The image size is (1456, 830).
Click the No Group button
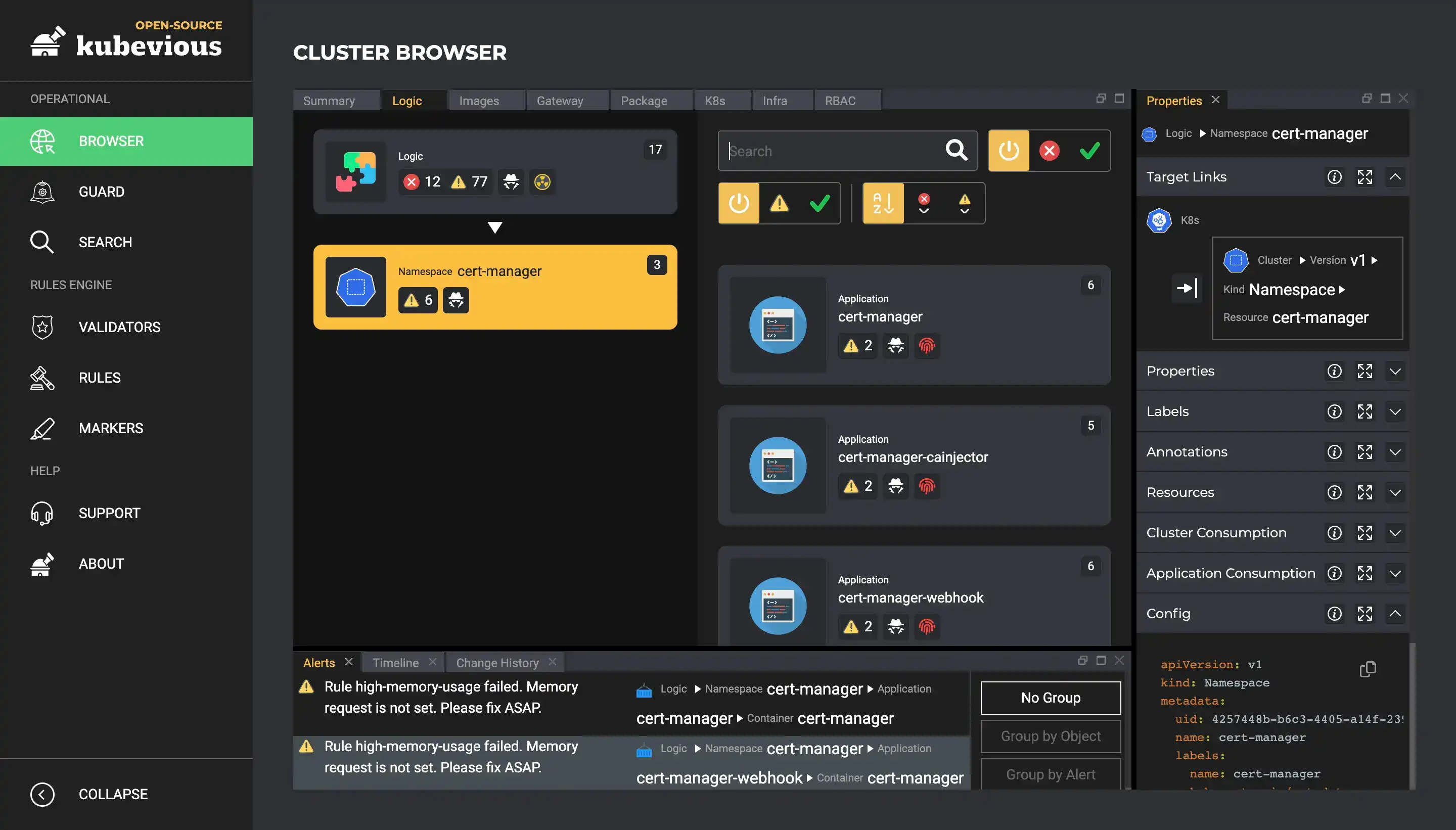point(1050,697)
